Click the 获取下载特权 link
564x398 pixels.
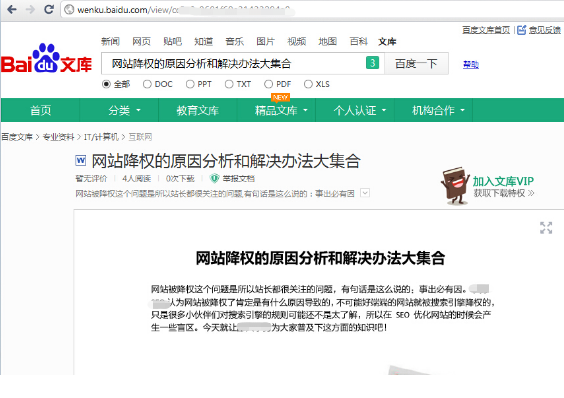tap(504, 193)
